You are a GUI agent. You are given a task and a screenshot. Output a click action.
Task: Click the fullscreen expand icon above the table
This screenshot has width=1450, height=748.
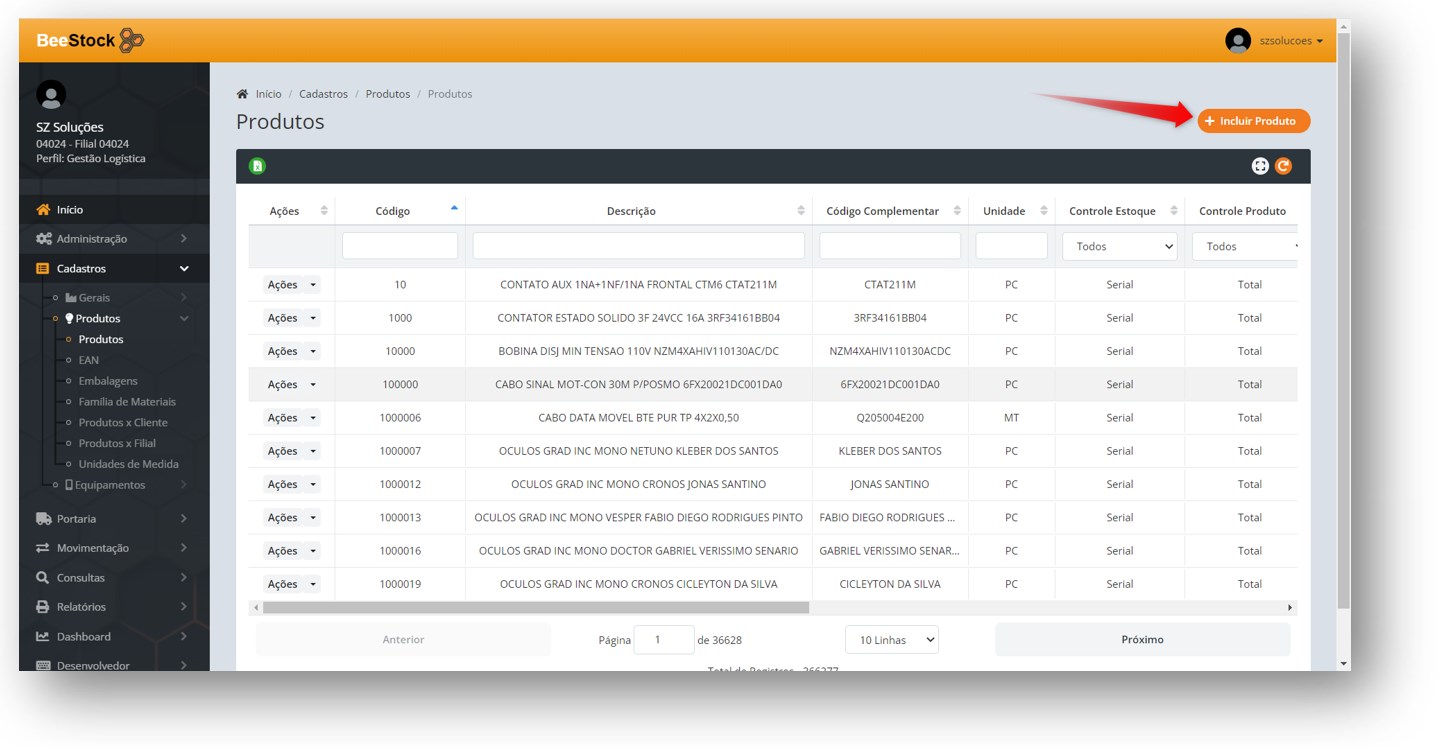click(1260, 166)
